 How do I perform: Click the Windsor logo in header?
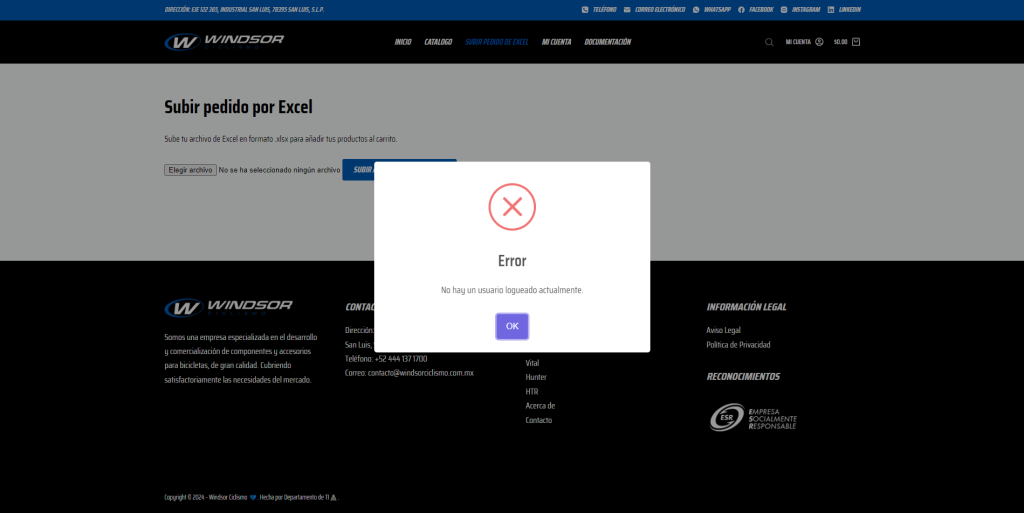coord(224,41)
